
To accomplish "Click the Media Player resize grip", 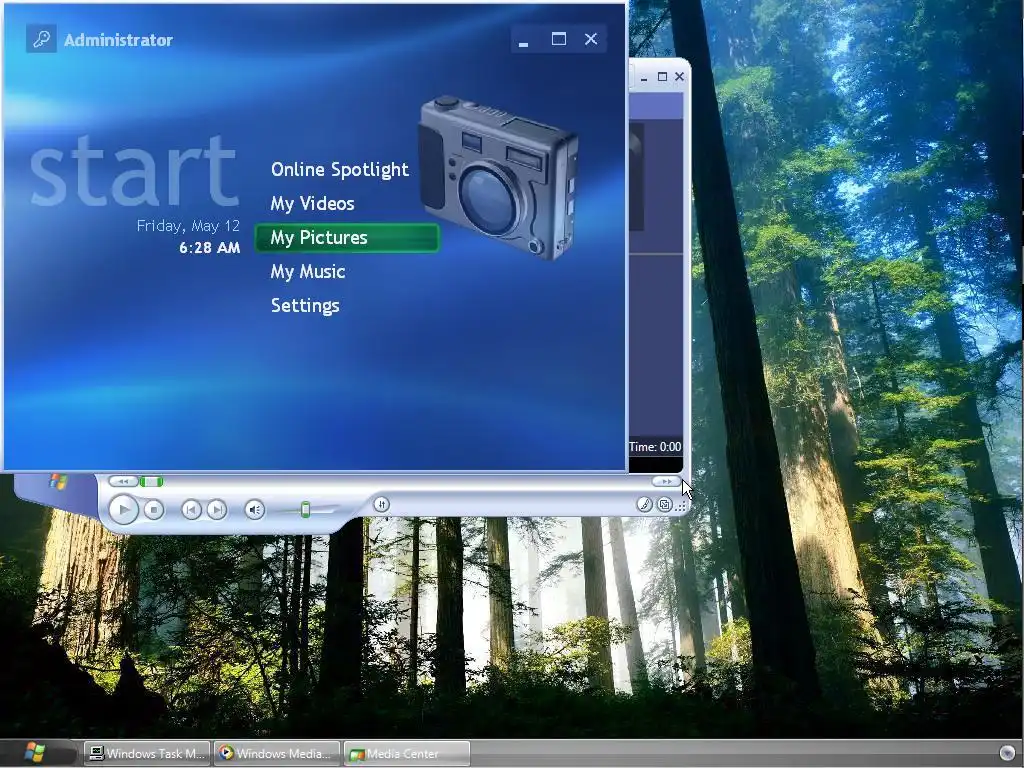I will pyautogui.click(x=681, y=506).
